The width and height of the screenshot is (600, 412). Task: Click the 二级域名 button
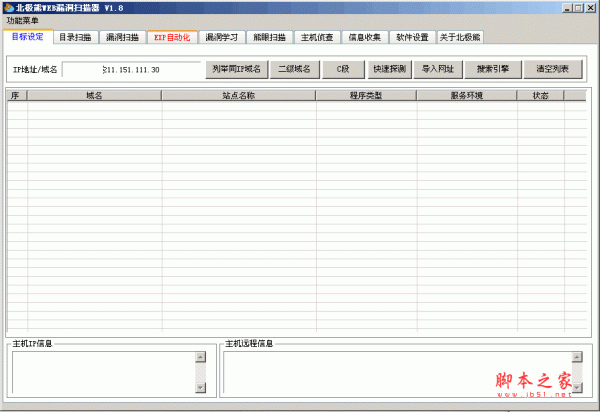[294, 69]
